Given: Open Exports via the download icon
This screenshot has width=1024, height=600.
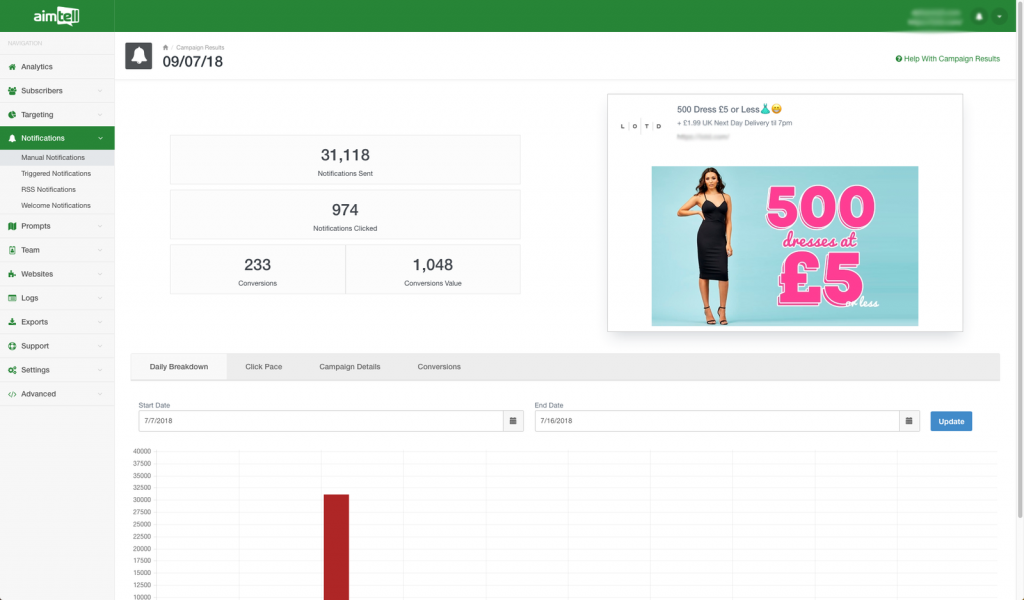Looking at the screenshot, I should point(14,322).
